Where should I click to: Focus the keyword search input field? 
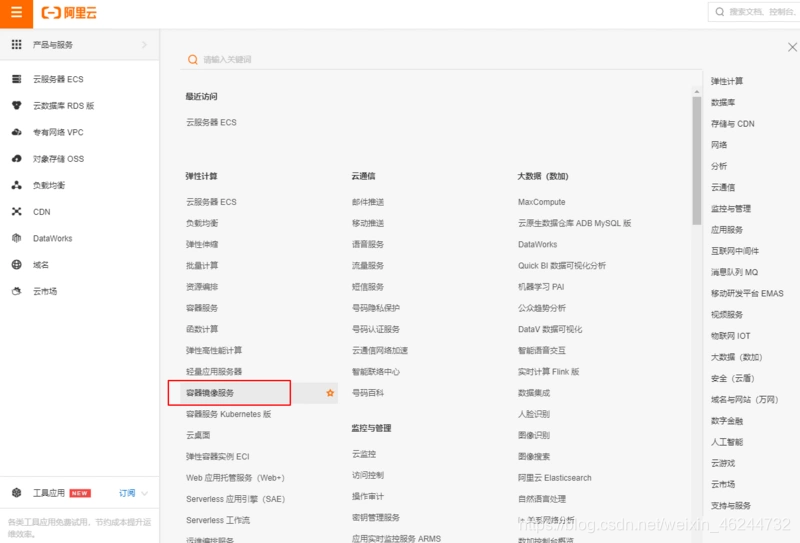pyautogui.click(x=441, y=60)
